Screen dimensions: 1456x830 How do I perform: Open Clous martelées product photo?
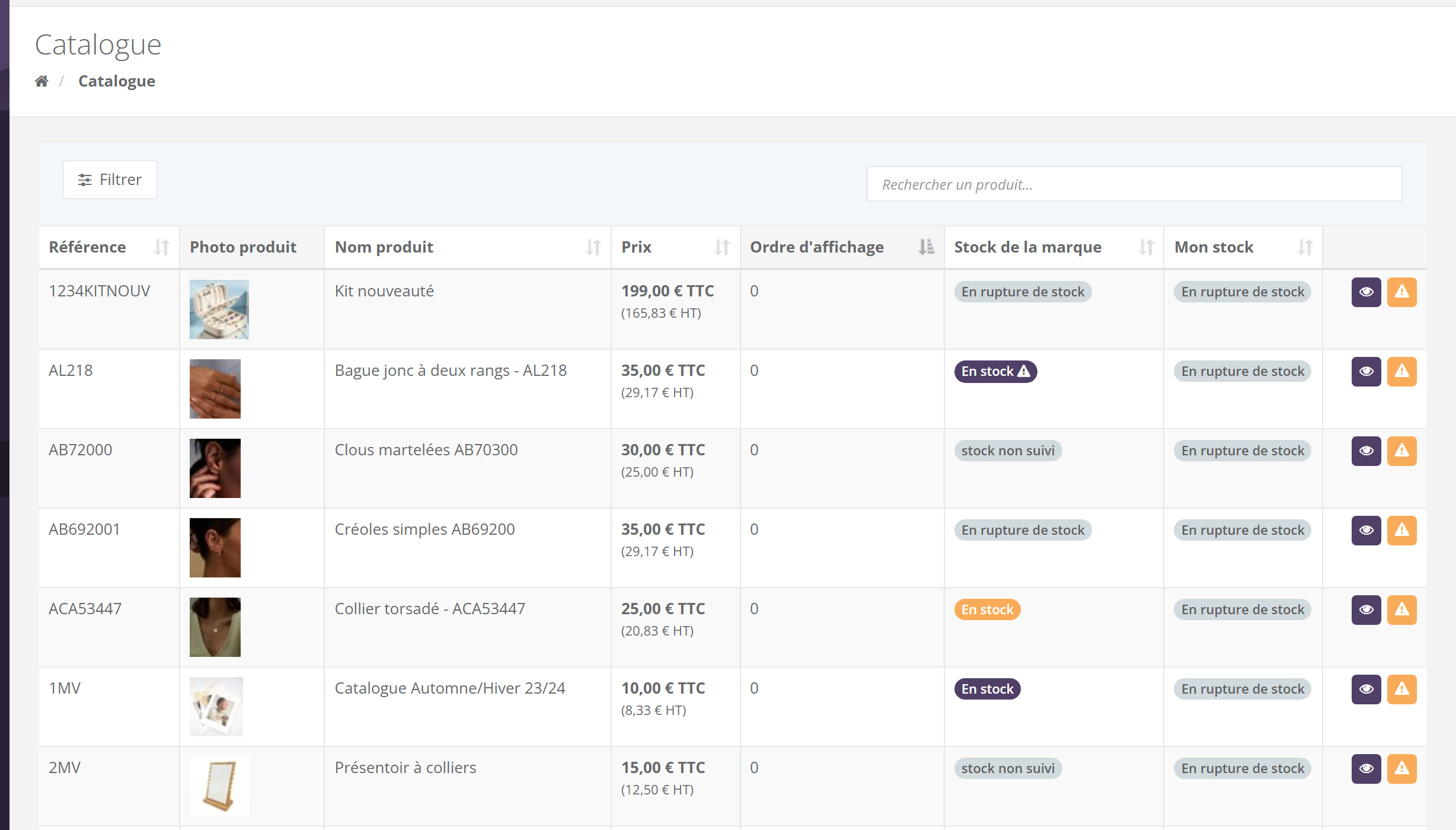pos(215,468)
